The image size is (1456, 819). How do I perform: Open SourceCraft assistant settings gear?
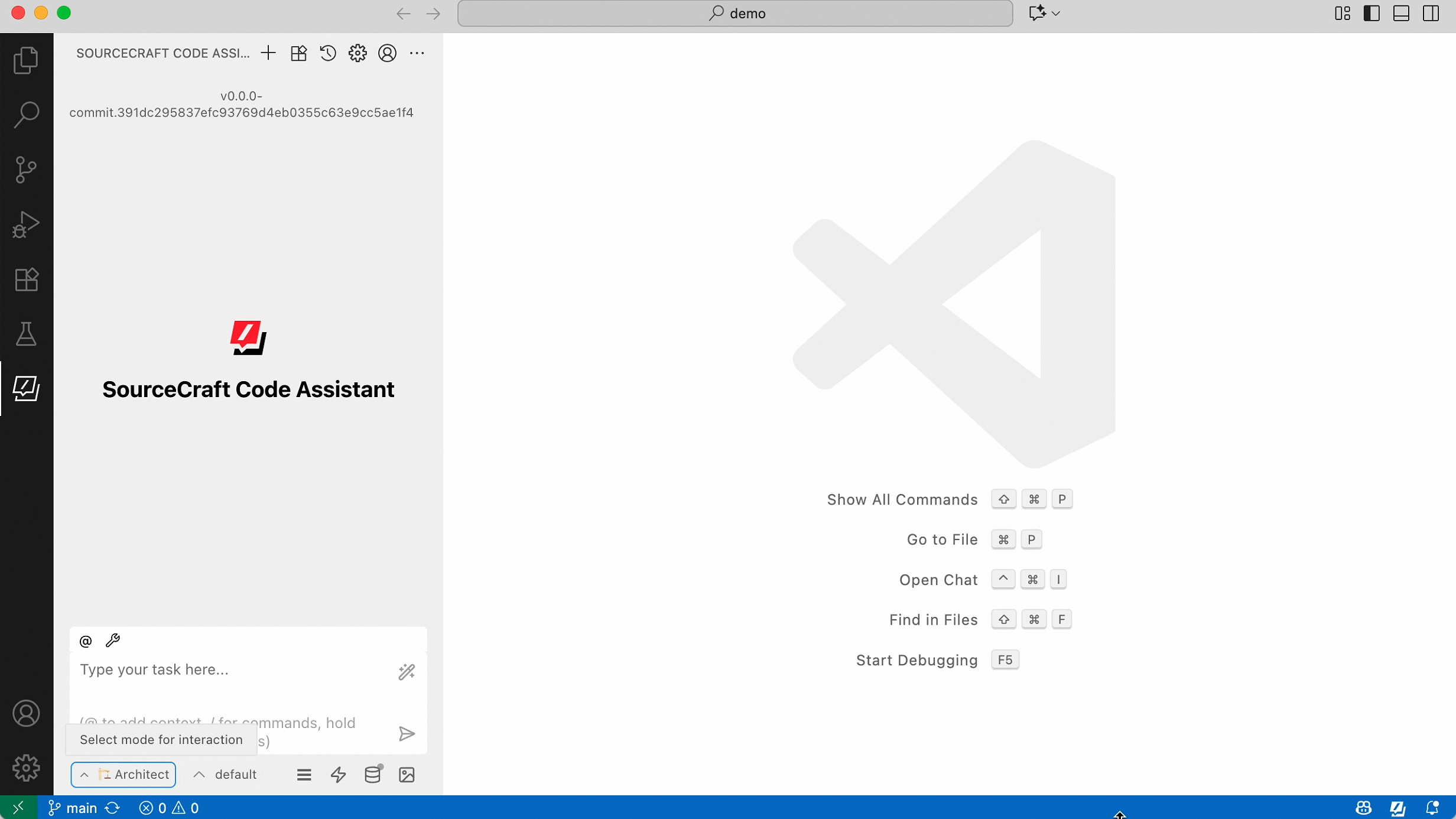357,53
